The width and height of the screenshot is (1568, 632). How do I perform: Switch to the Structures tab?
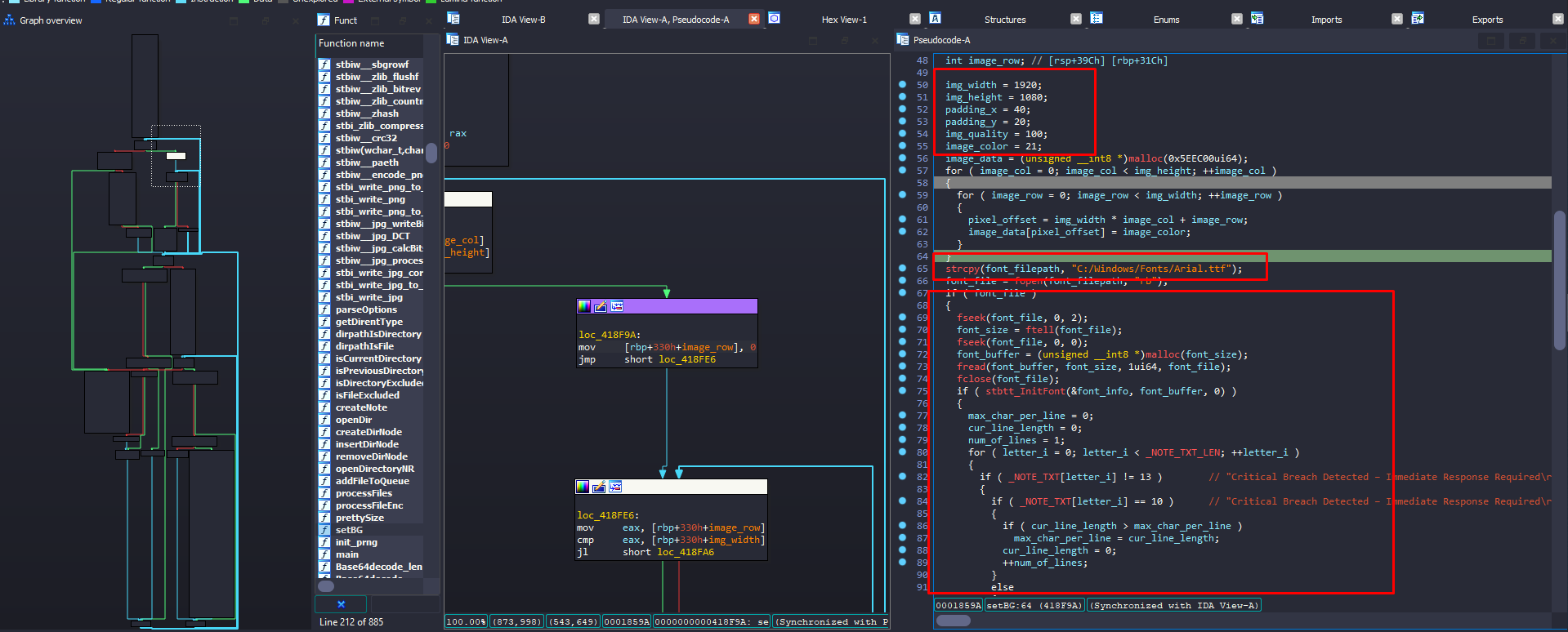tap(1005, 20)
